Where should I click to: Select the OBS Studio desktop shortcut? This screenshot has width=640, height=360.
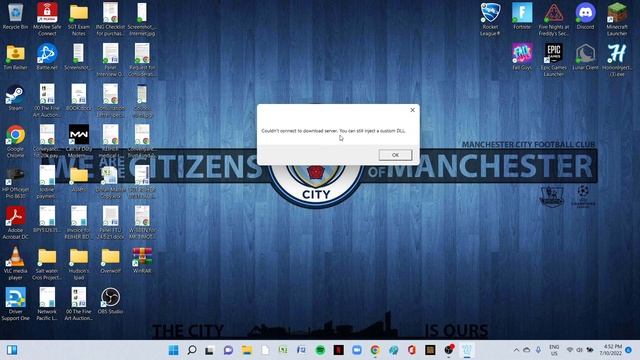pyautogui.click(x=110, y=301)
